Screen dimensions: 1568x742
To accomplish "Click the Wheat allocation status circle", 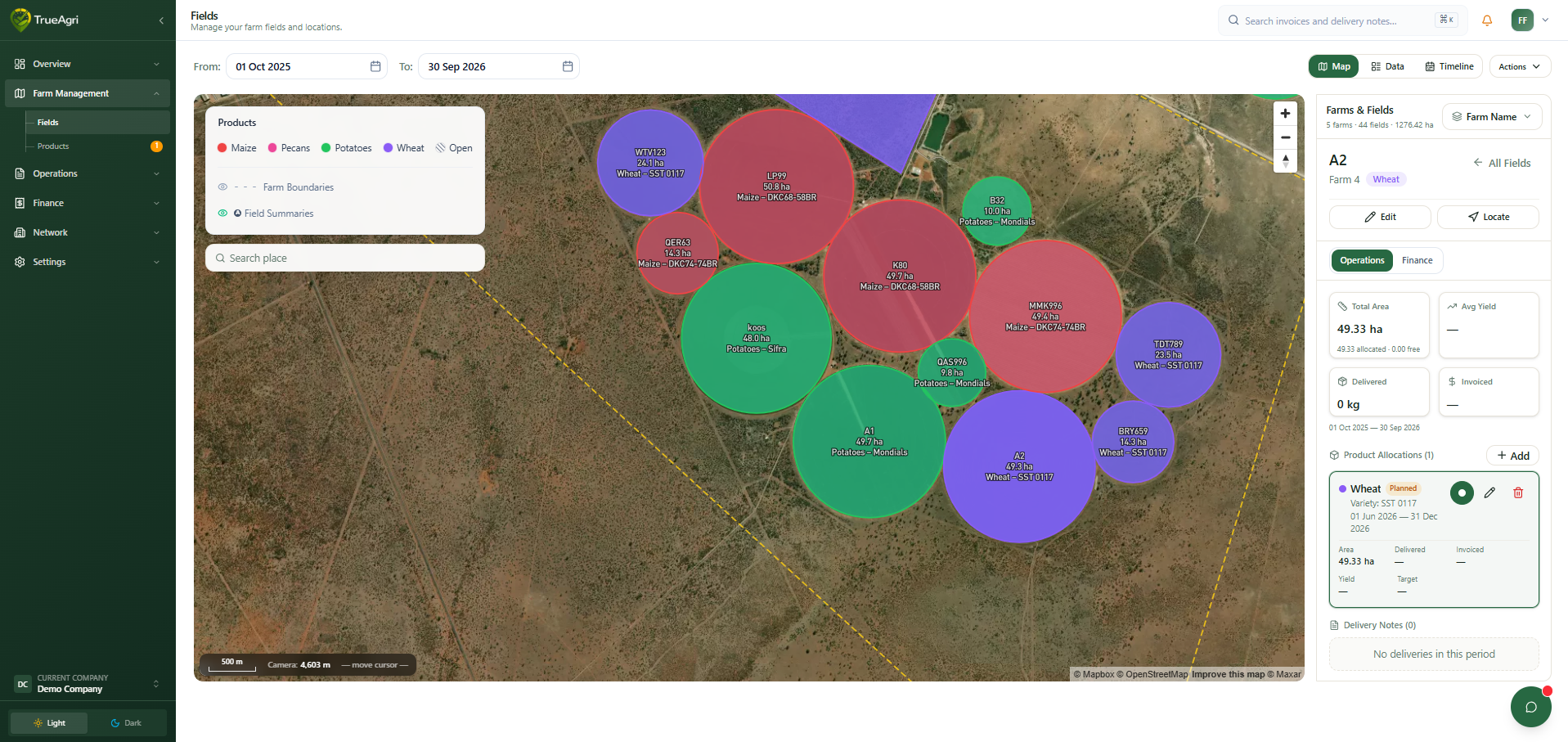I will (1462, 492).
